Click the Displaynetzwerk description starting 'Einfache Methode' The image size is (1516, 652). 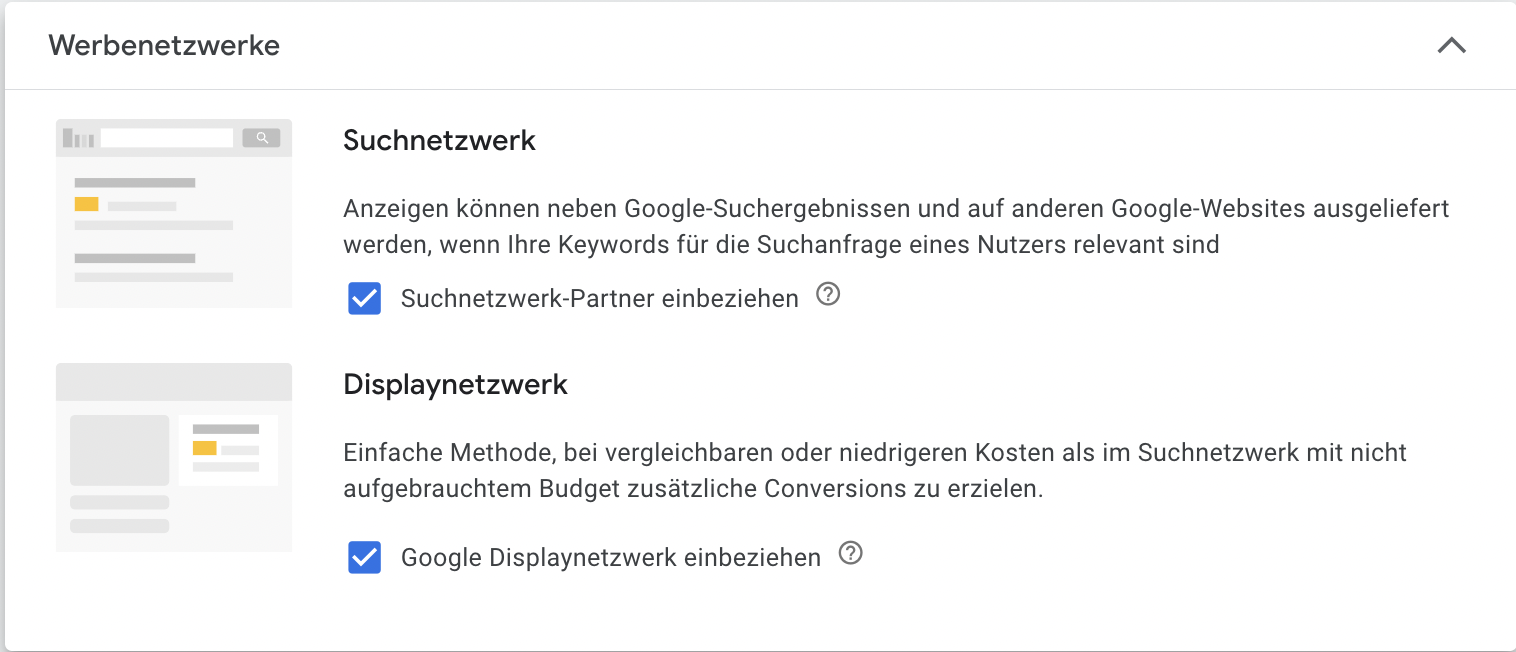click(x=875, y=471)
